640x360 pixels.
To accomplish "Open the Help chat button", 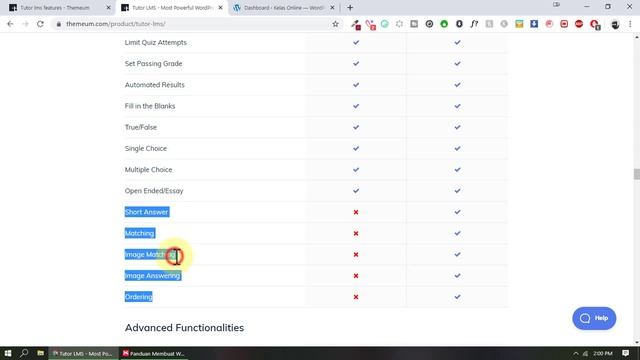I will point(594,318).
